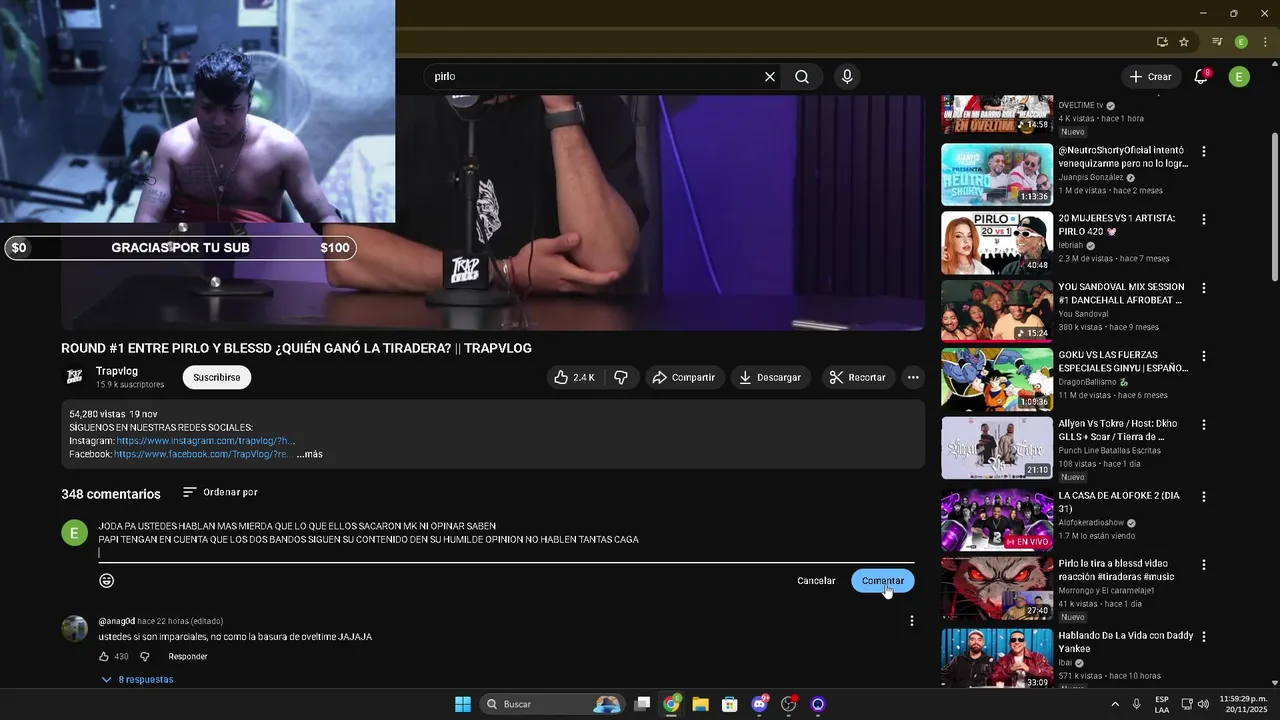Open menu for Pirlo 420 video

1204,220
